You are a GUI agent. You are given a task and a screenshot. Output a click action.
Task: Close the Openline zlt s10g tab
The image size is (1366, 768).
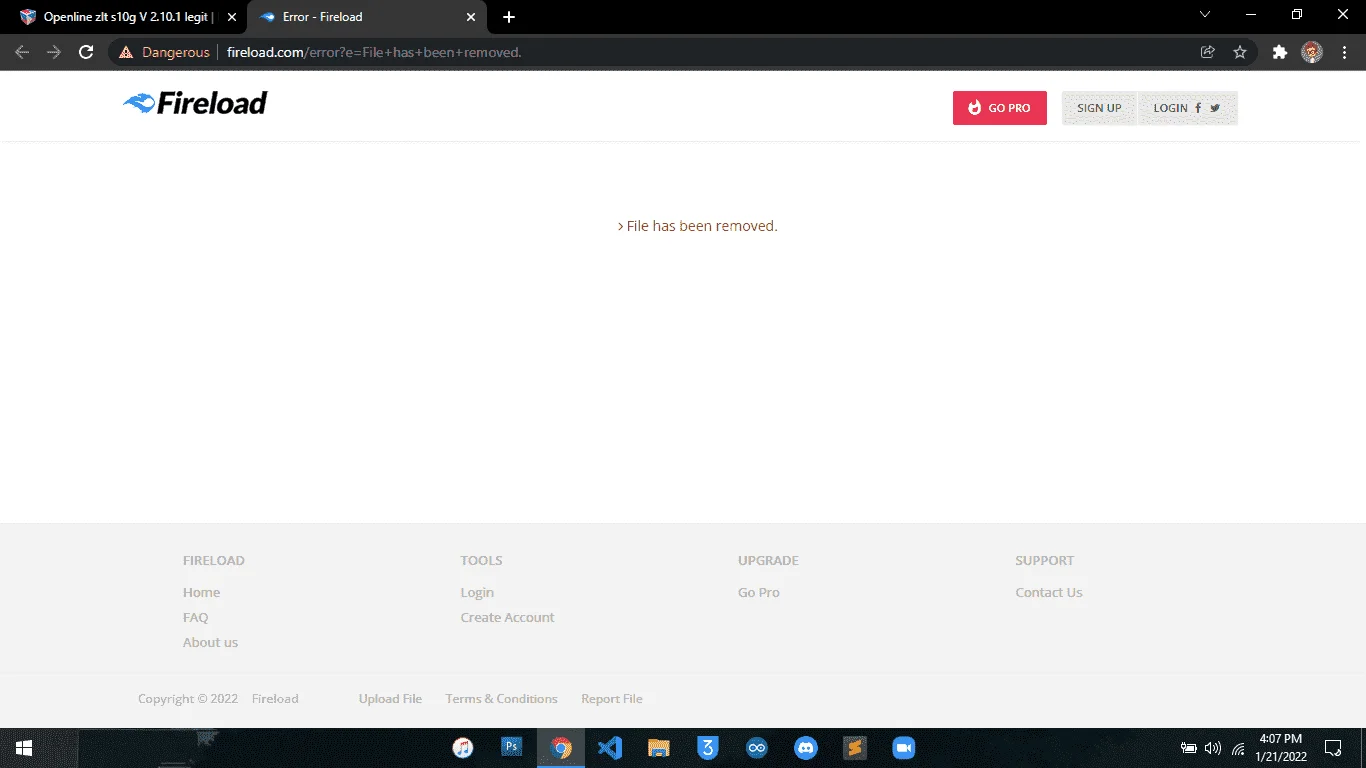tap(231, 17)
